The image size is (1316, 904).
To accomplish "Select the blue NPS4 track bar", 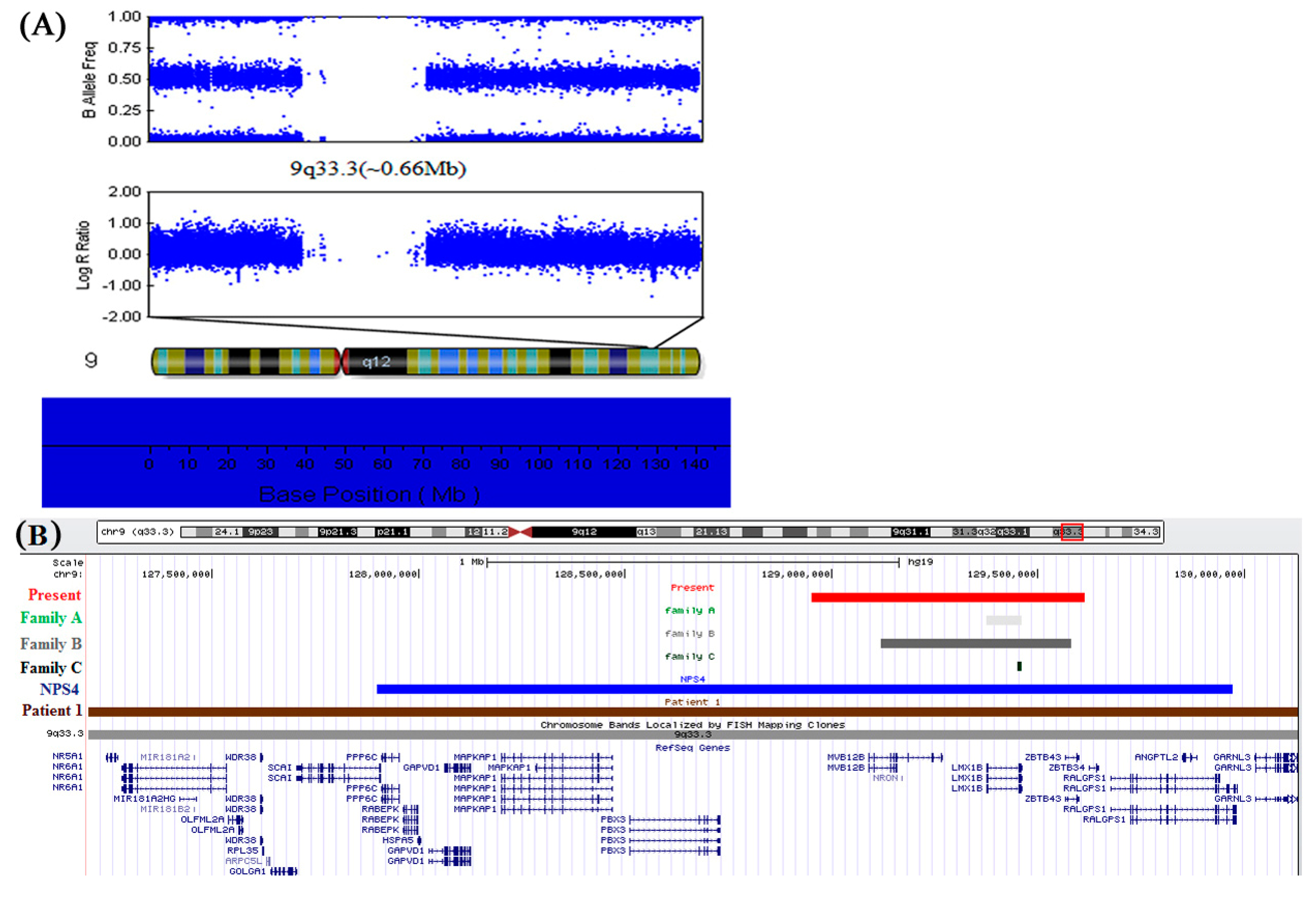I will (x=804, y=689).
